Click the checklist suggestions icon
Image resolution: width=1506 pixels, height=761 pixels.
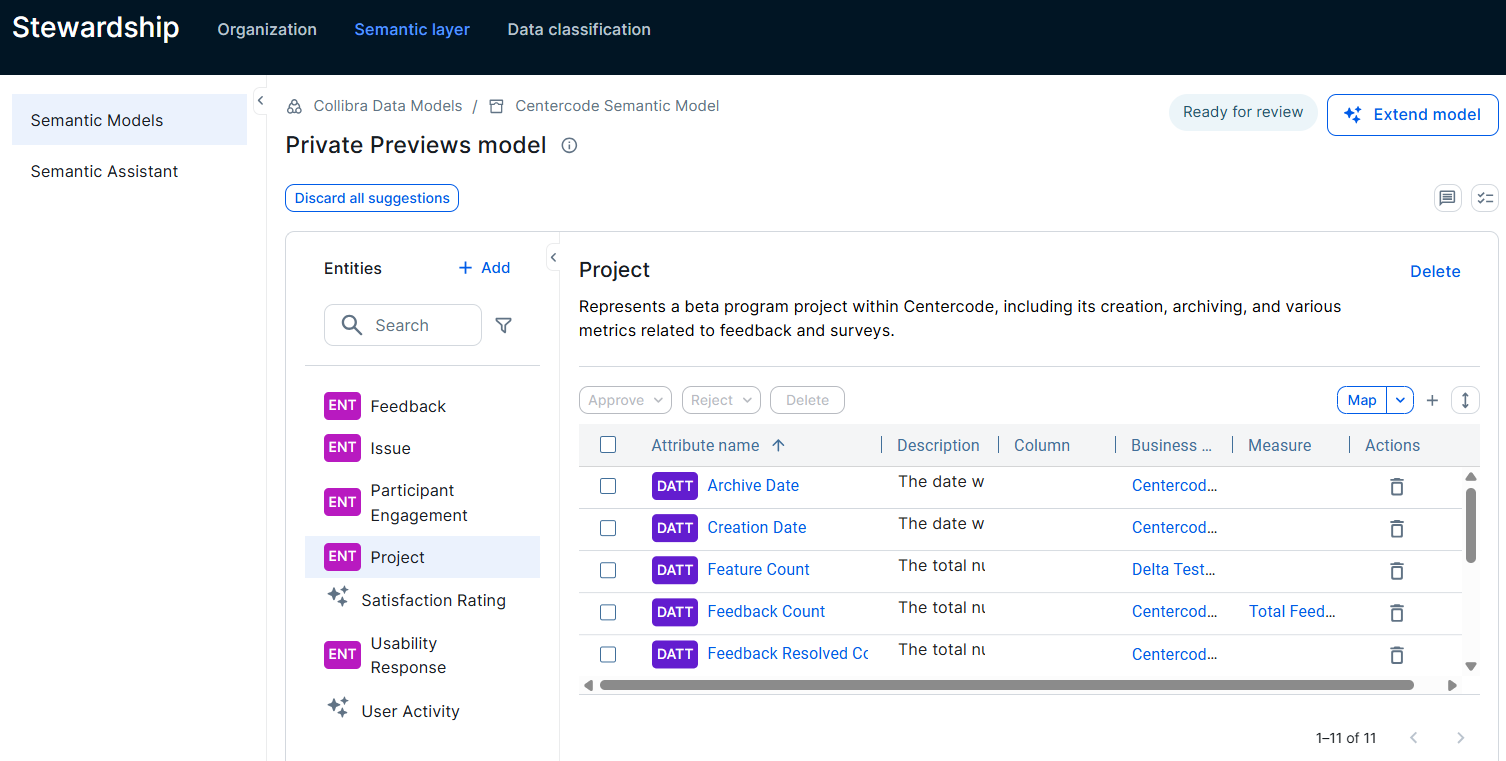1484,198
